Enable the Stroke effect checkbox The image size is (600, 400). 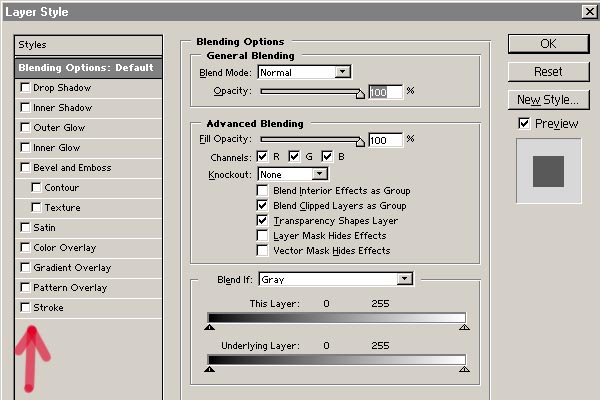click(25, 307)
